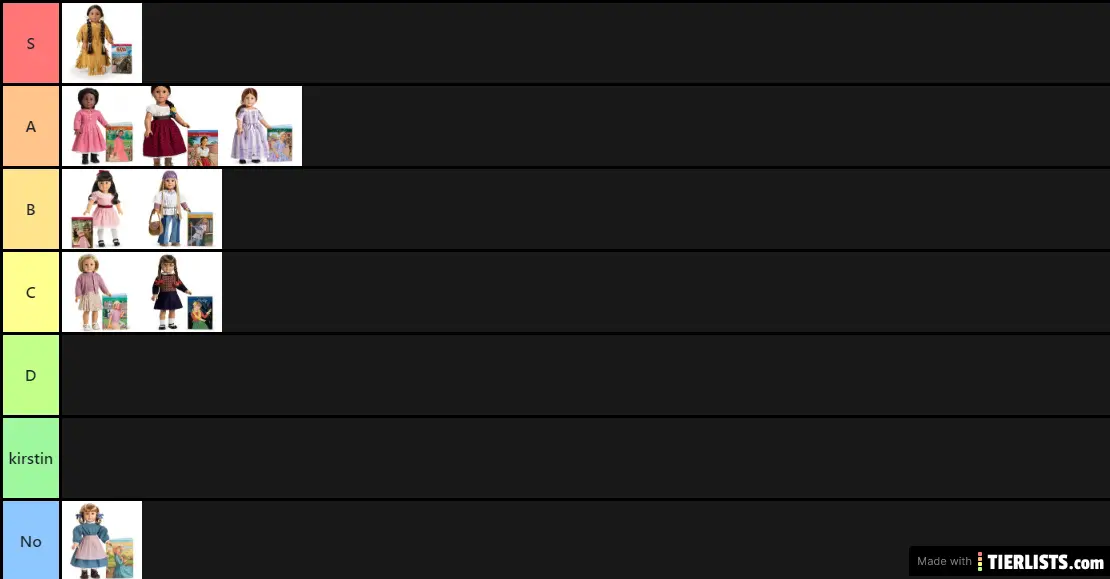Select the blonde doll wearing blue jeans

tap(181, 209)
